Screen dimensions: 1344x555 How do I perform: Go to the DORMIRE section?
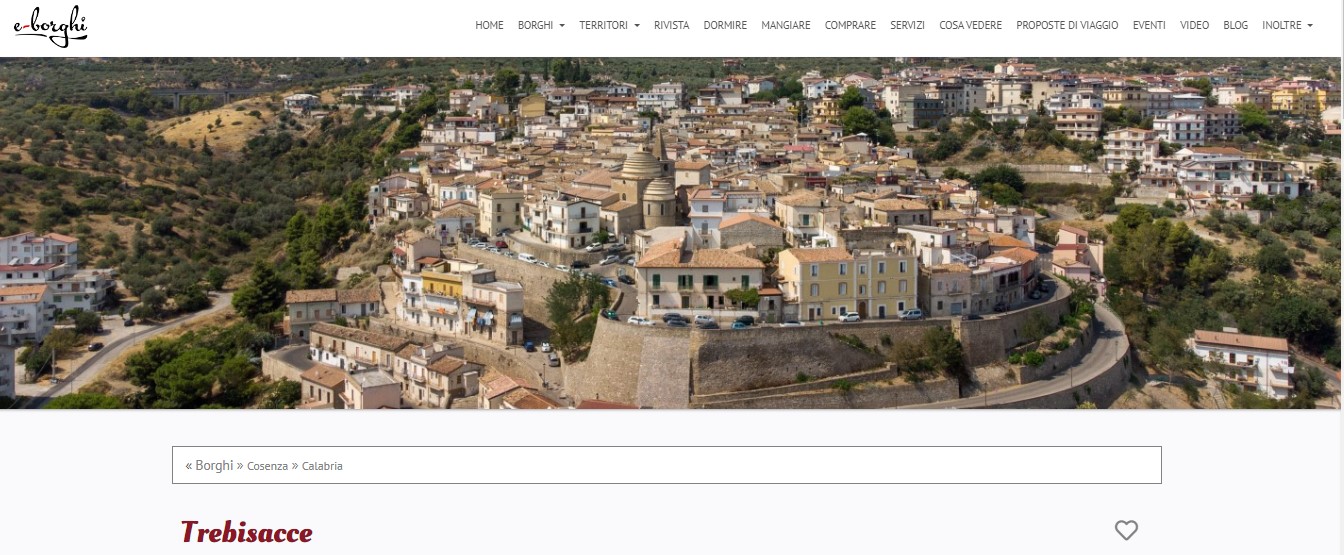[x=725, y=25]
